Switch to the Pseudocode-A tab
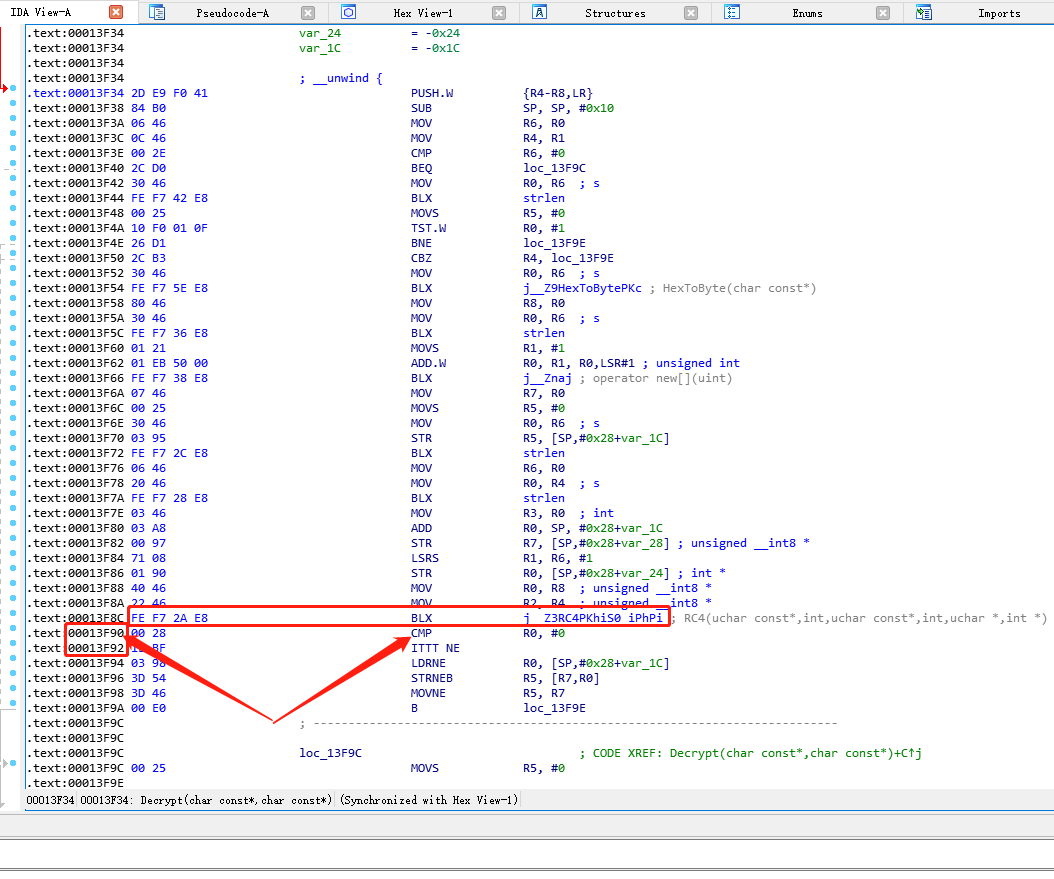1054x879 pixels. click(232, 13)
